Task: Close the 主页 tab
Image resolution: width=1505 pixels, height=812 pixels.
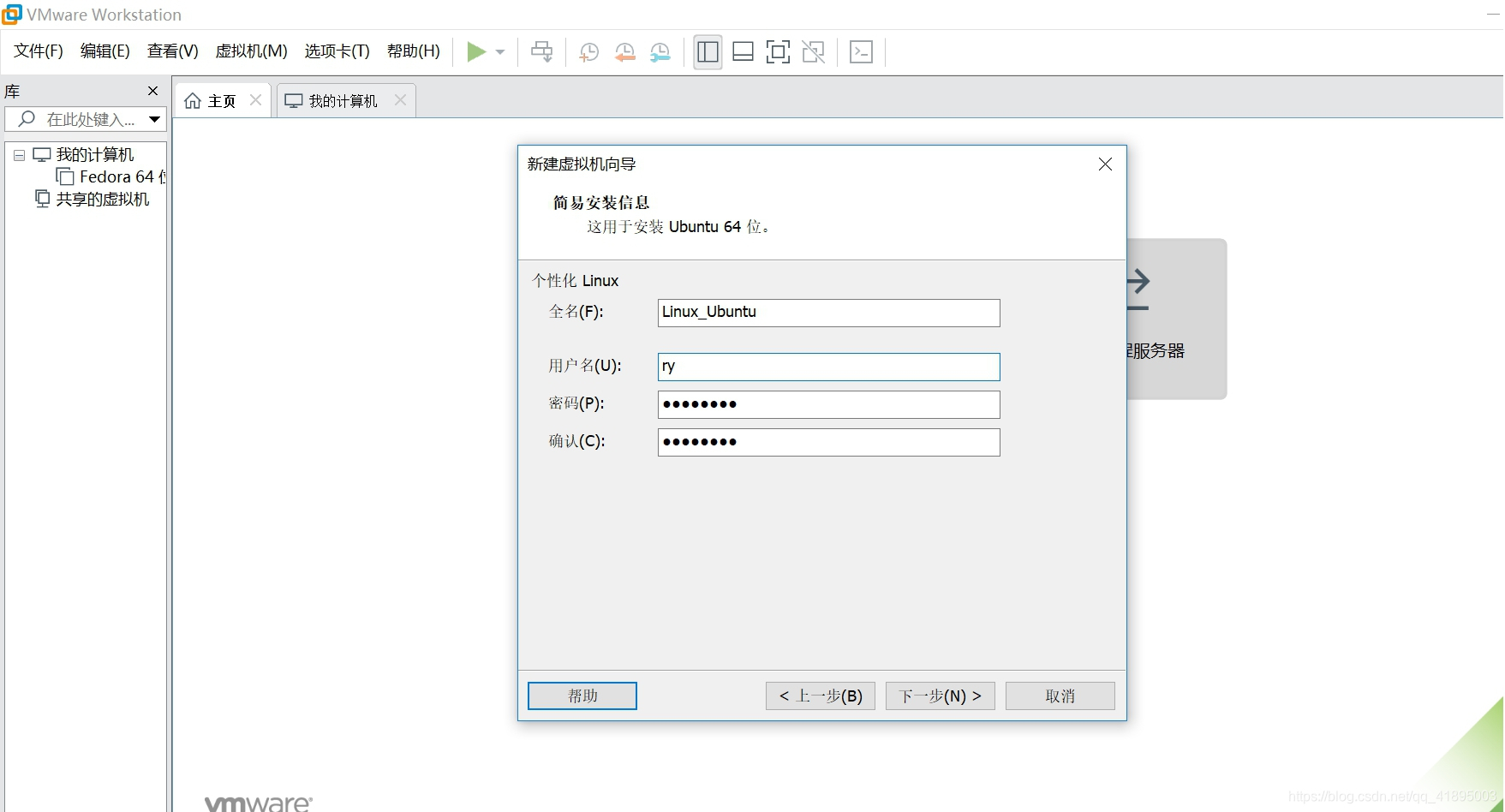Action: pos(255,100)
